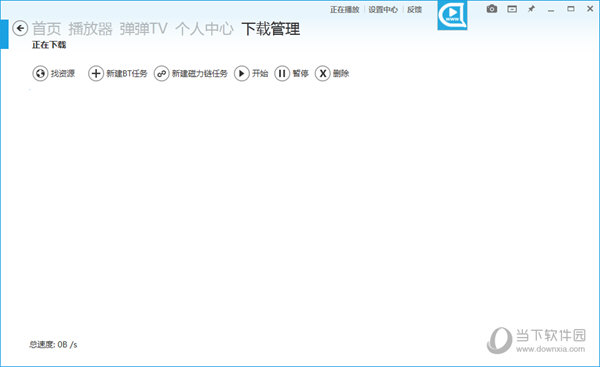
Task: Open the 首页 tab
Action: click(x=47, y=29)
